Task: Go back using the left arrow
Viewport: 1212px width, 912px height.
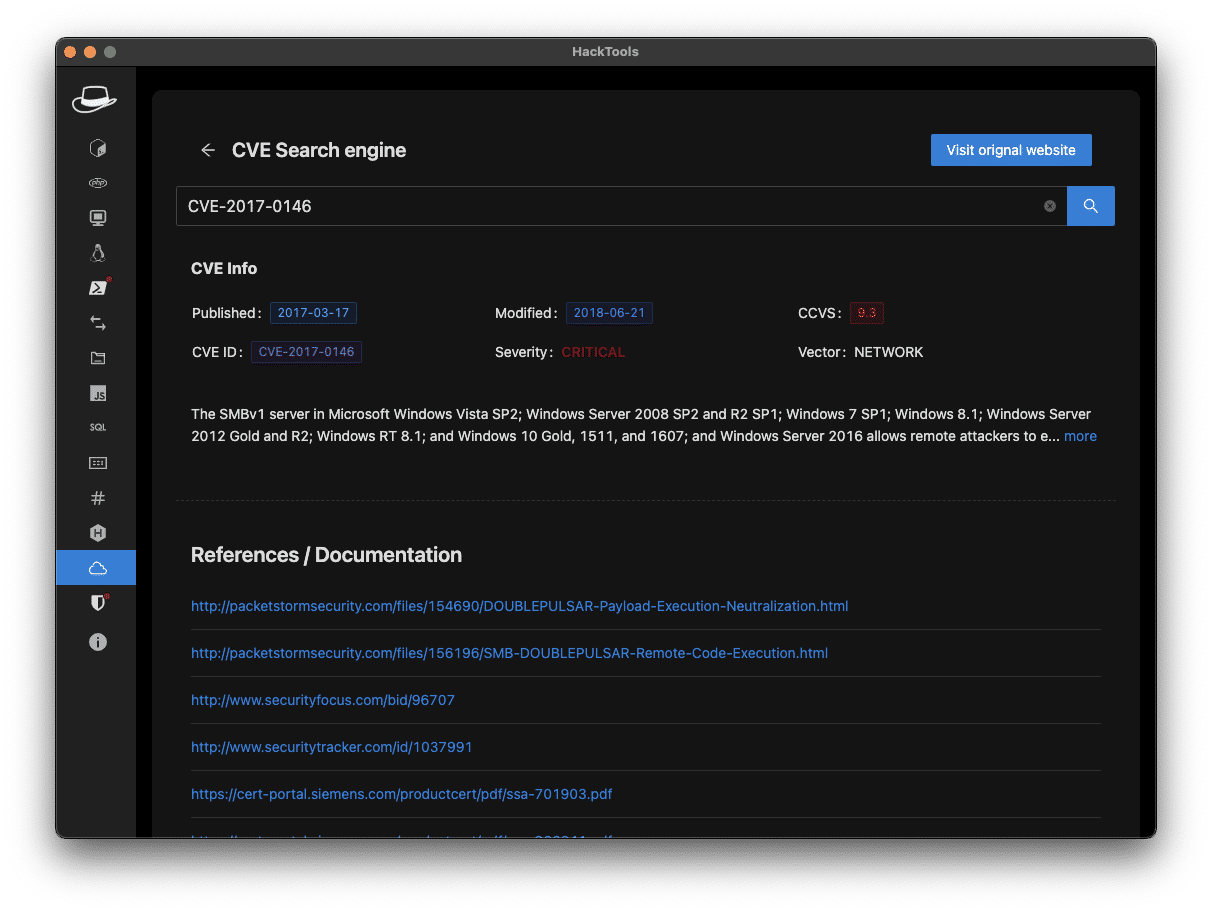Action: [x=208, y=150]
